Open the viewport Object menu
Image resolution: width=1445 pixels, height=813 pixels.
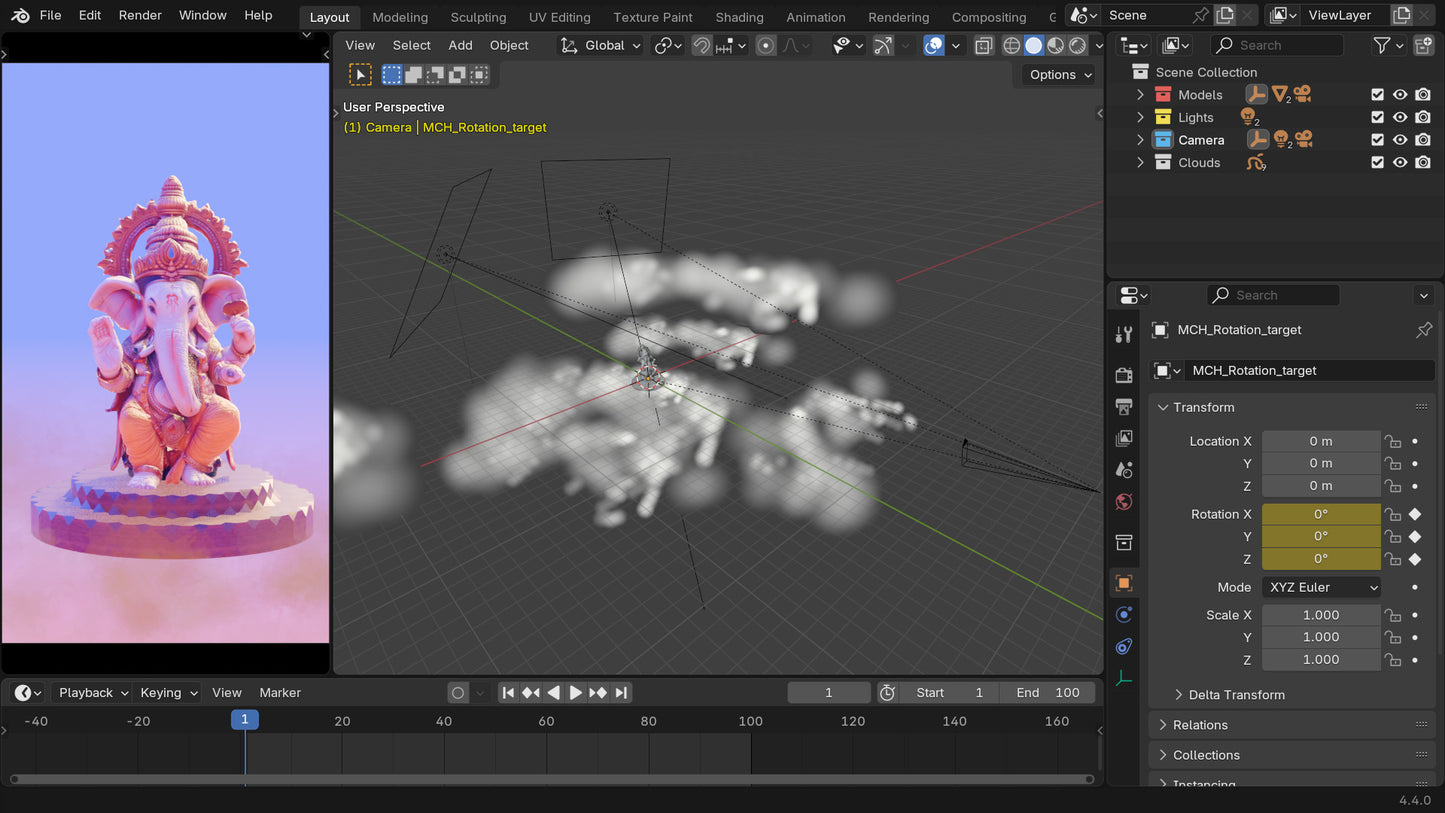509,45
